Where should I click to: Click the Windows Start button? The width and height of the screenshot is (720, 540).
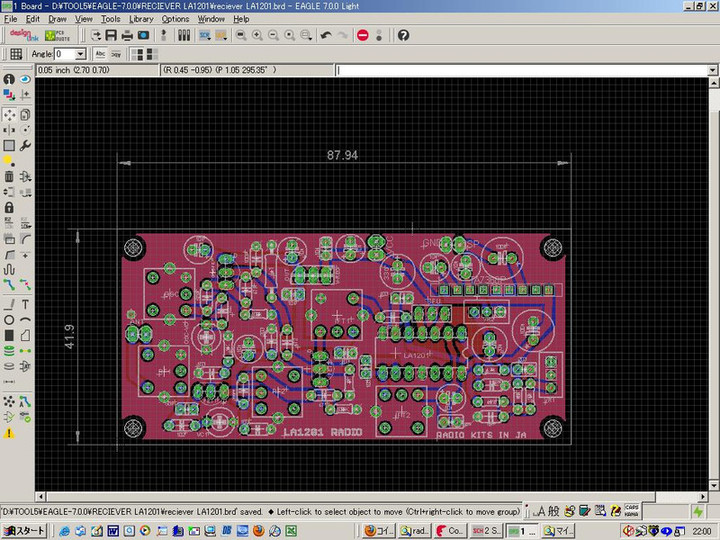pyautogui.click(x=23, y=531)
